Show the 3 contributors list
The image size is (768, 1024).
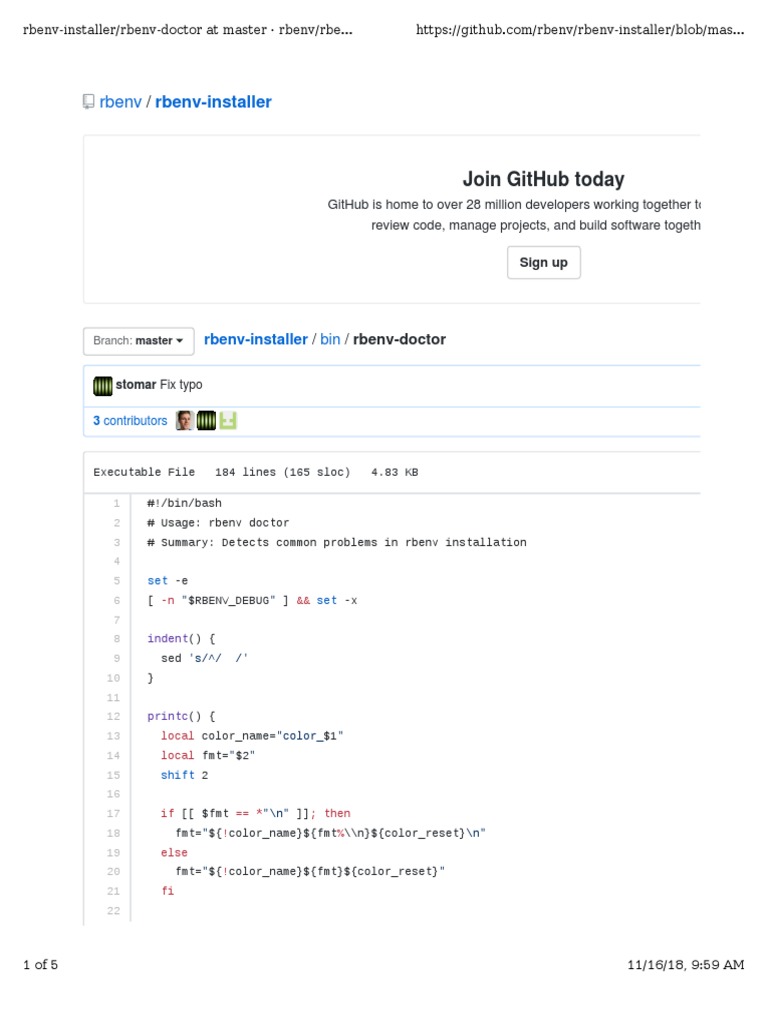[130, 421]
